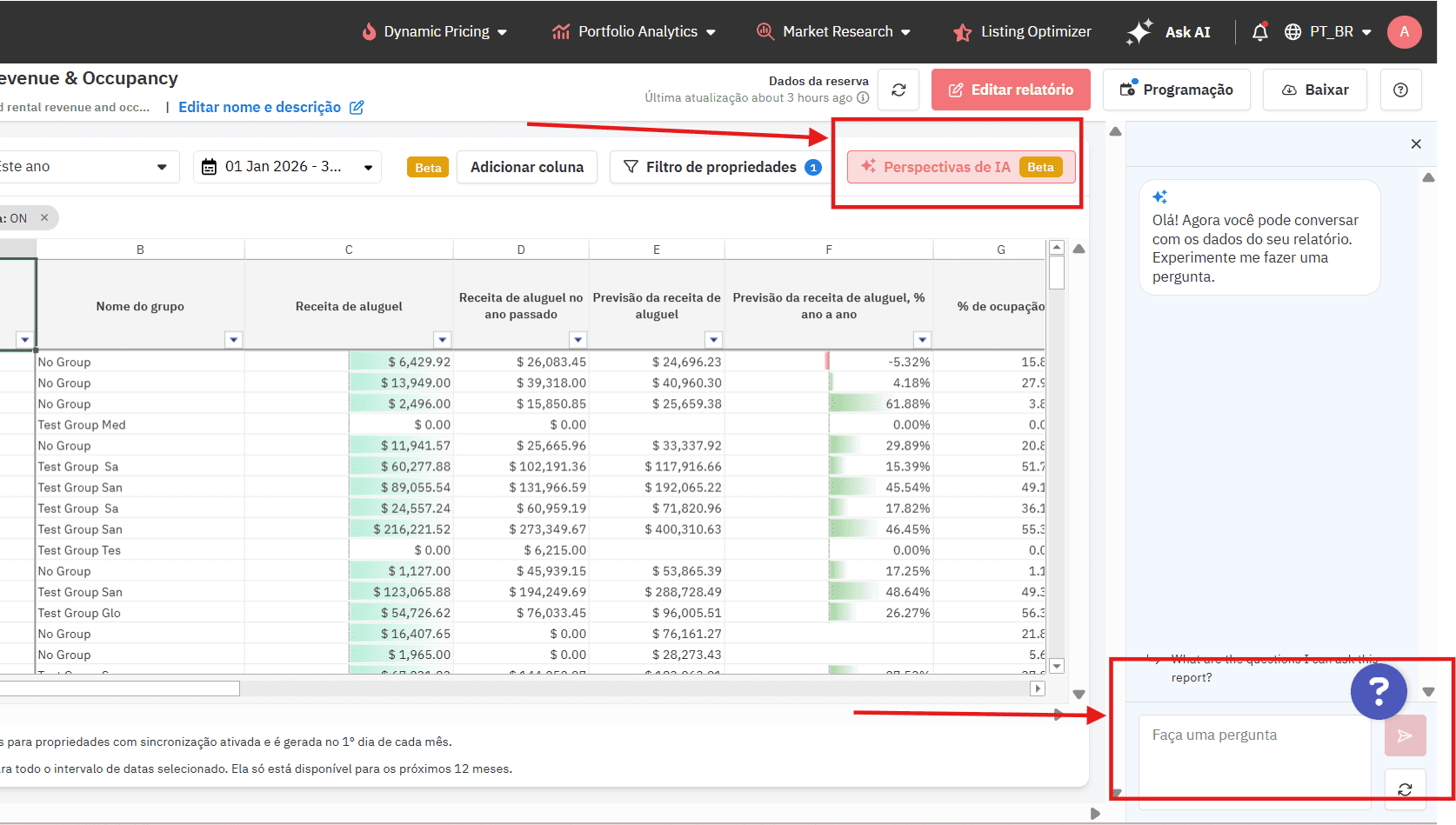
Task: Click the send message arrow button
Action: point(1405,735)
